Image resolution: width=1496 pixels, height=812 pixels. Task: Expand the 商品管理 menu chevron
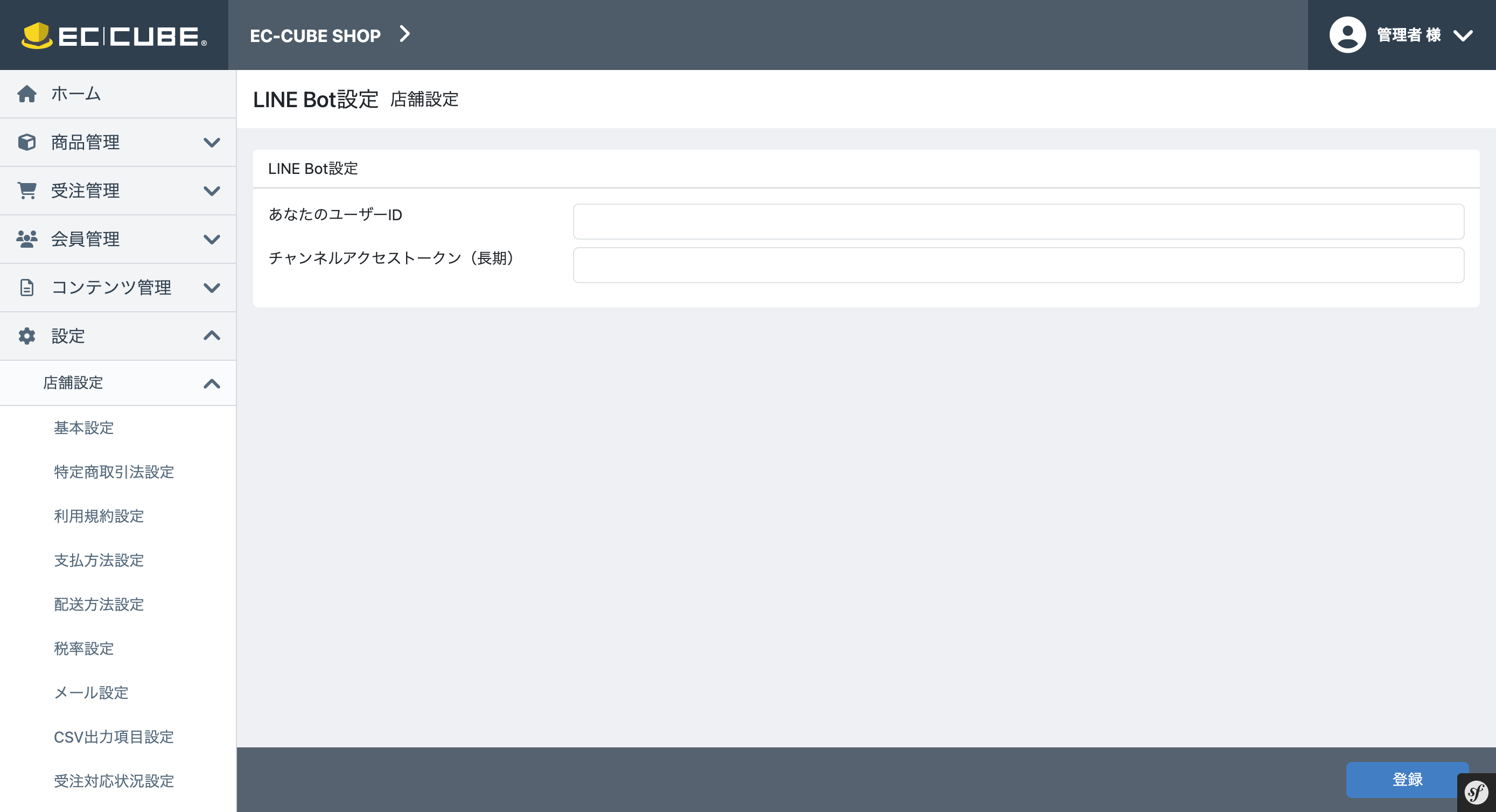[212, 142]
